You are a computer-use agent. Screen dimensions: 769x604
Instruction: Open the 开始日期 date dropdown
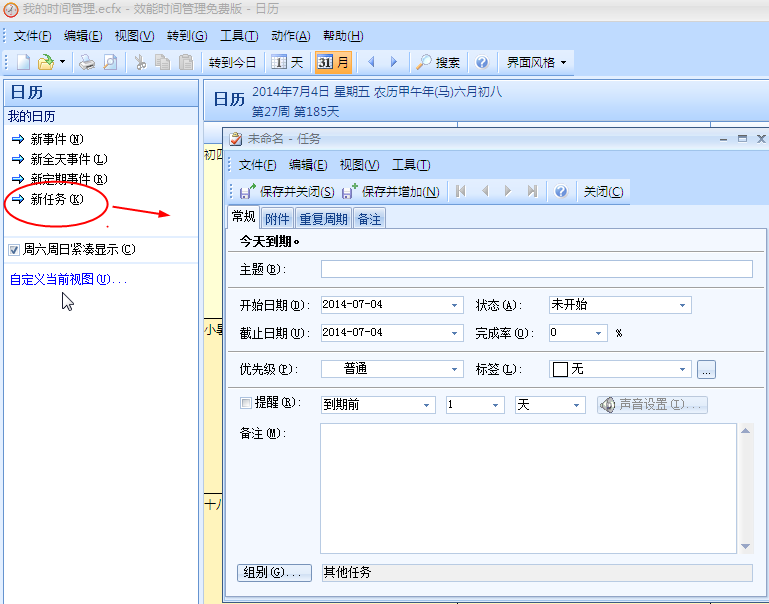[x=454, y=305]
